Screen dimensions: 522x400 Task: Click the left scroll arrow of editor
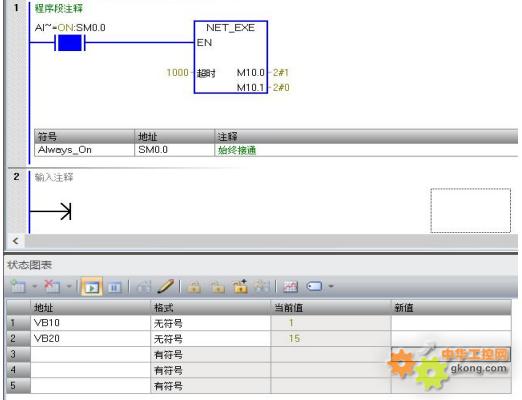click(15, 241)
